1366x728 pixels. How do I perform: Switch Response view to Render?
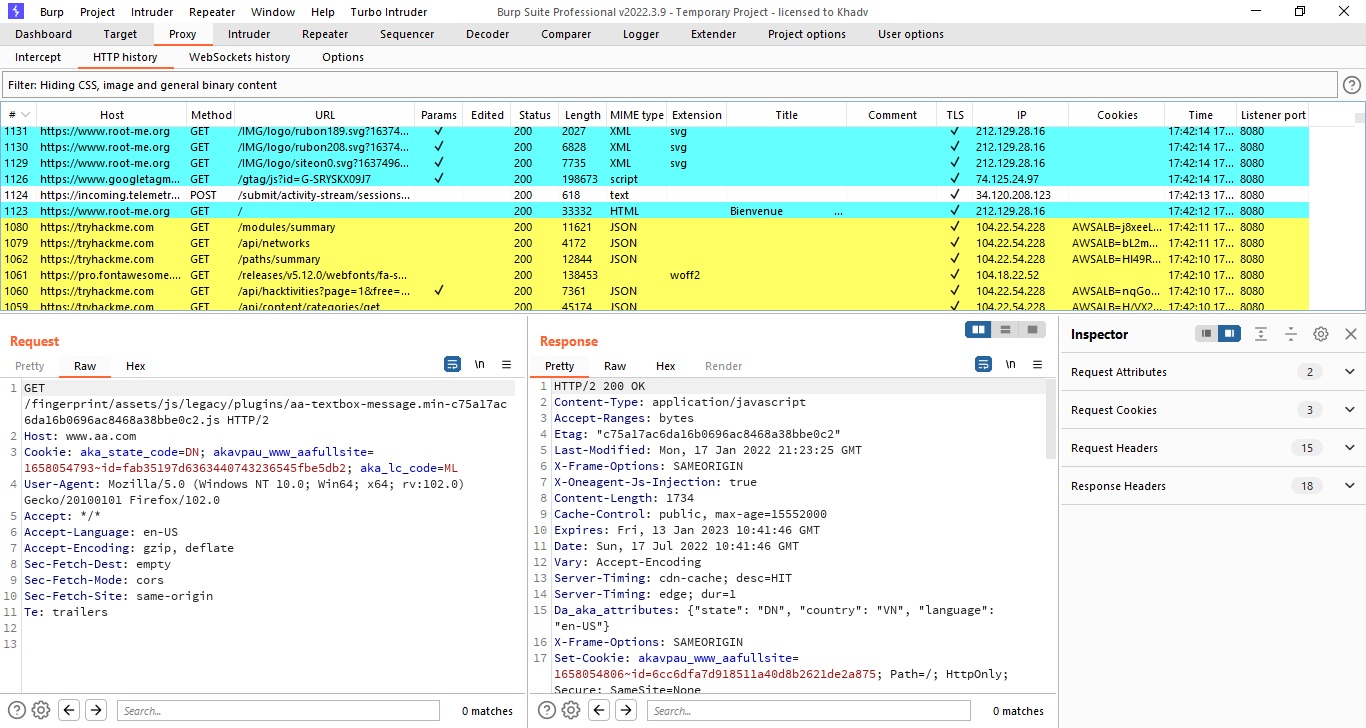(724, 366)
